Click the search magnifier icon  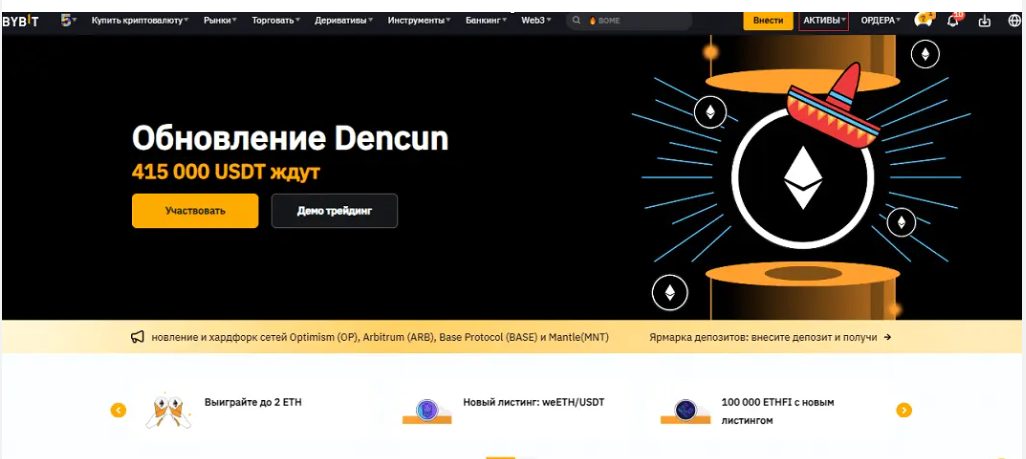(576, 21)
